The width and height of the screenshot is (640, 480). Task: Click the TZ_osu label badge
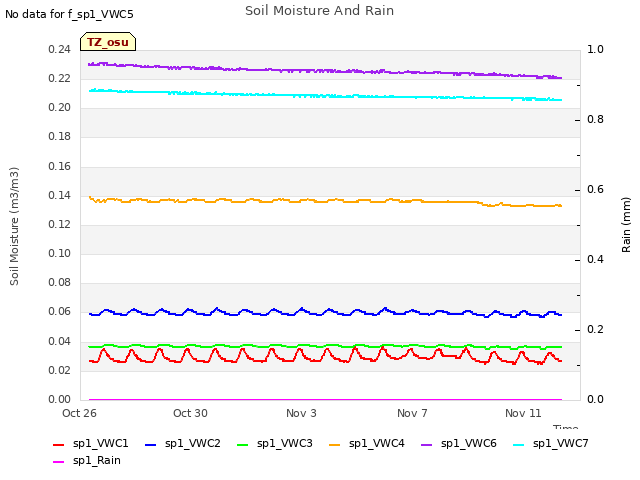[x=108, y=42]
